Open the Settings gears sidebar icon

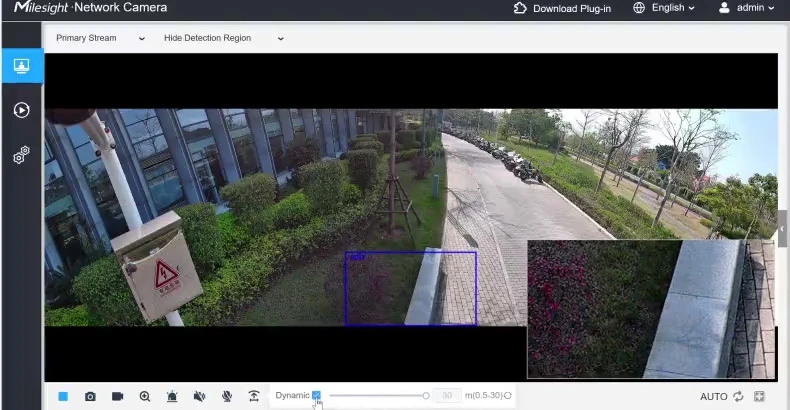tap(21, 155)
